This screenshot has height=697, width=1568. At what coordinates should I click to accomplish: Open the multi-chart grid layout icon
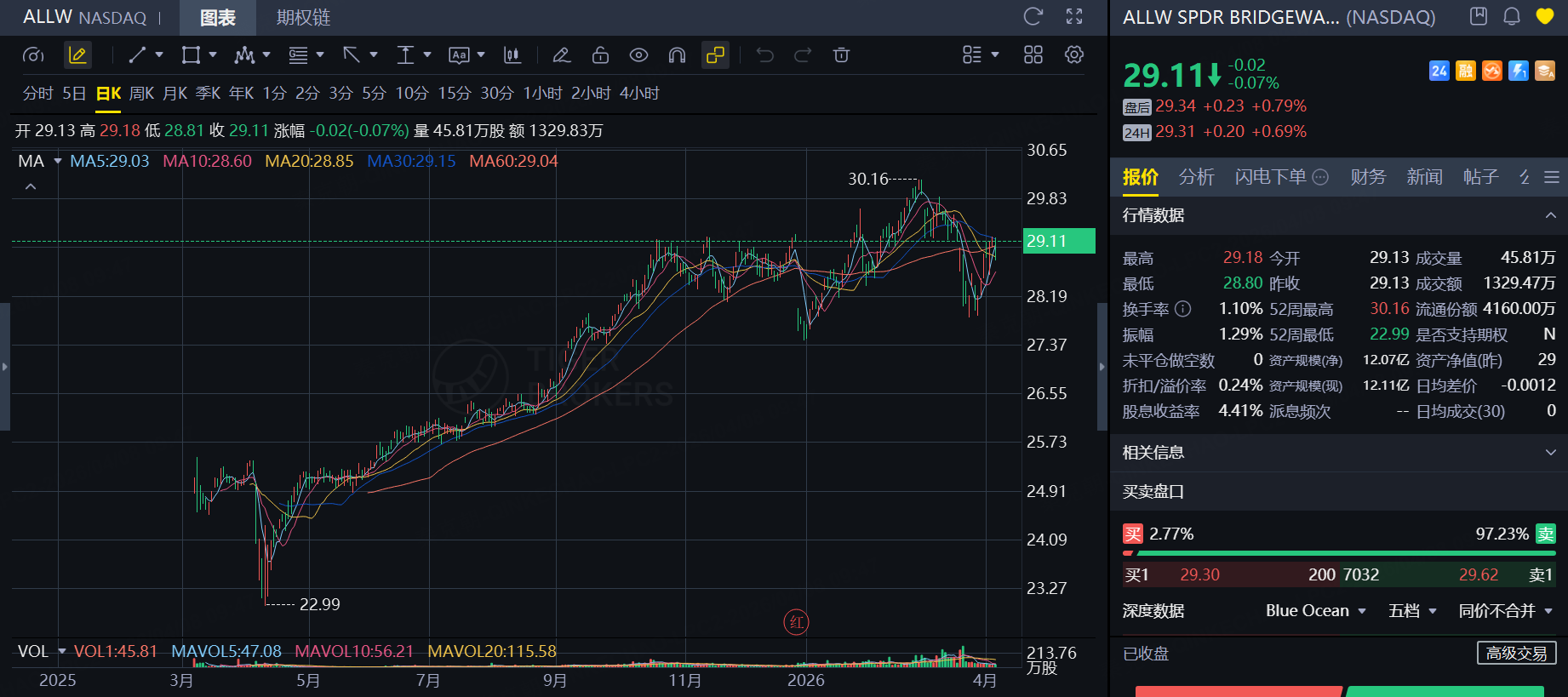(1033, 55)
